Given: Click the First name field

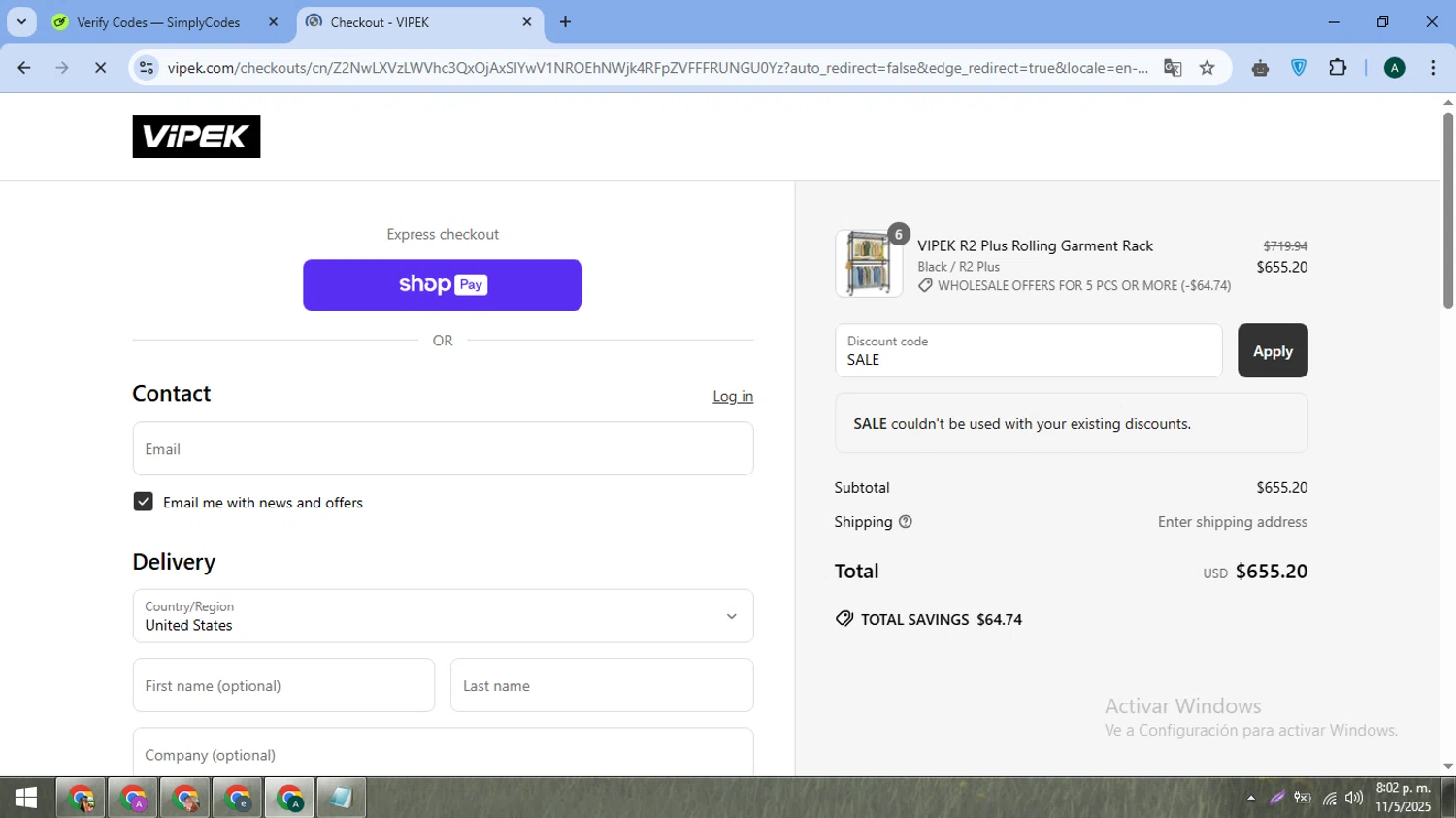Looking at the screenshot, I should pyautogui.click(x=283, y=685).
